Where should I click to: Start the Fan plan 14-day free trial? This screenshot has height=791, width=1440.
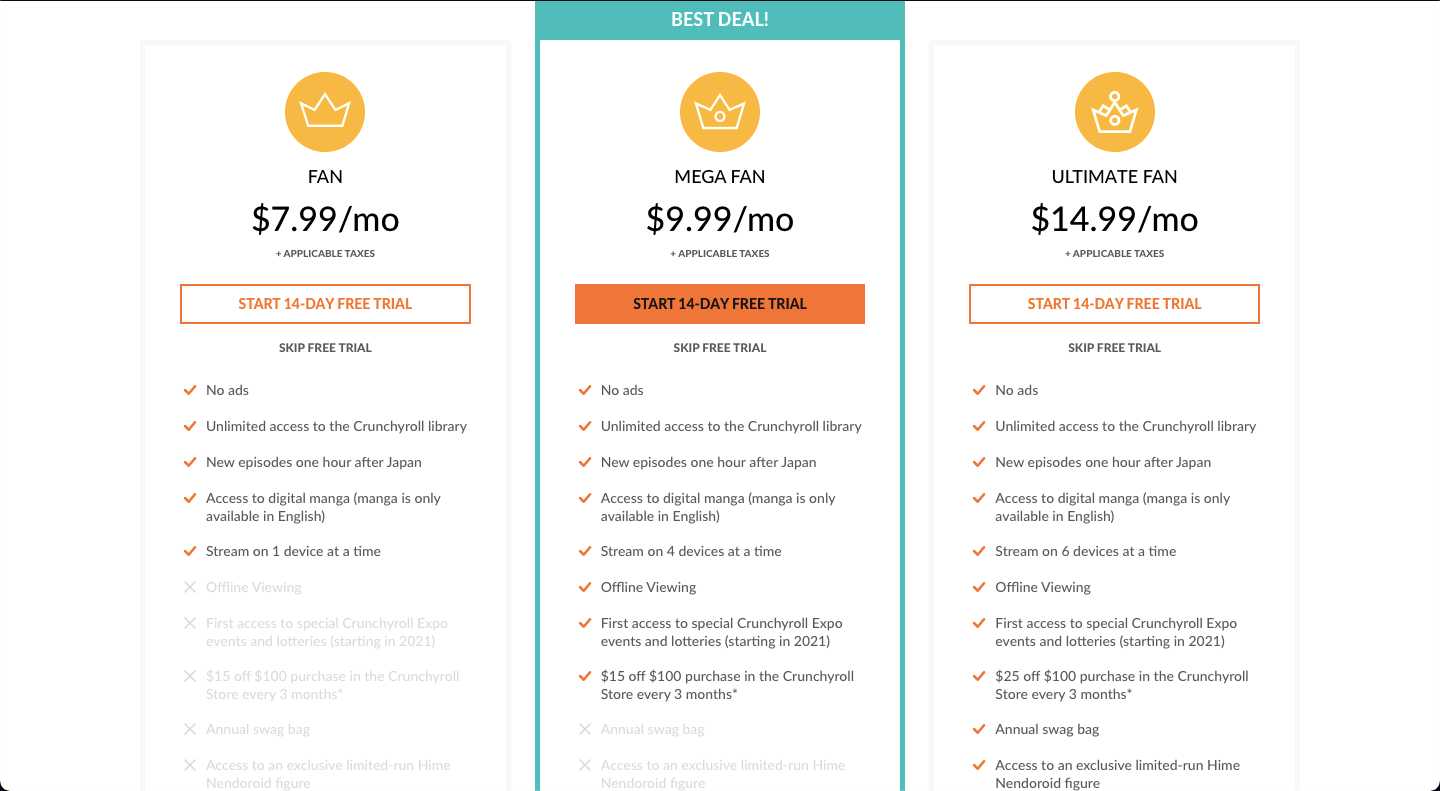coord(325,304)
